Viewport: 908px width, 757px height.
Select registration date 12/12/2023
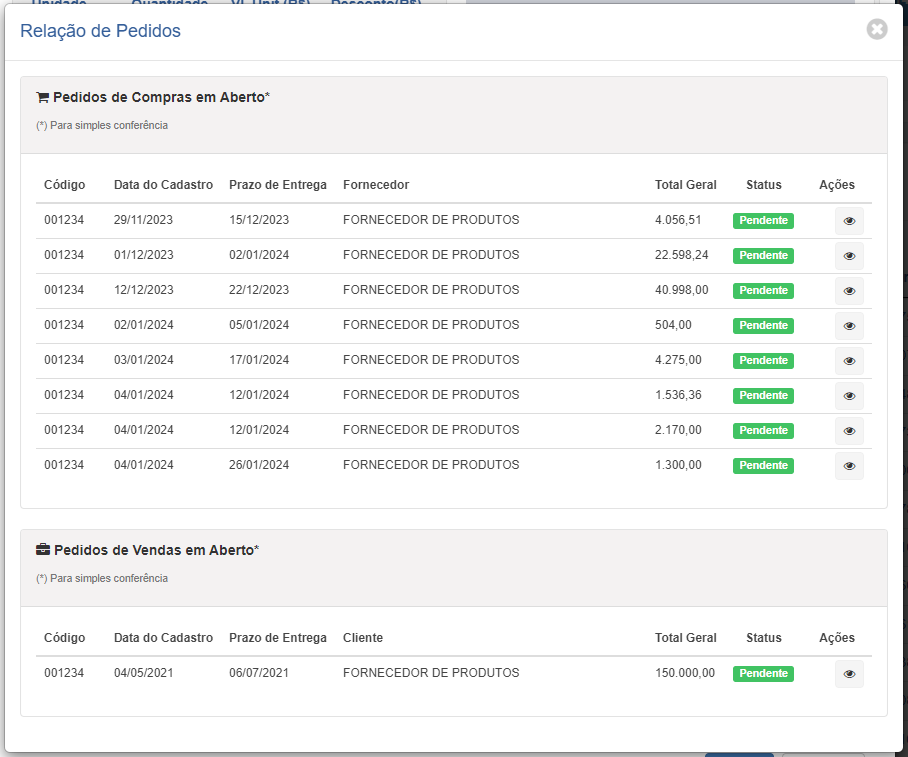pyautogui.click(x=144, y=290)
